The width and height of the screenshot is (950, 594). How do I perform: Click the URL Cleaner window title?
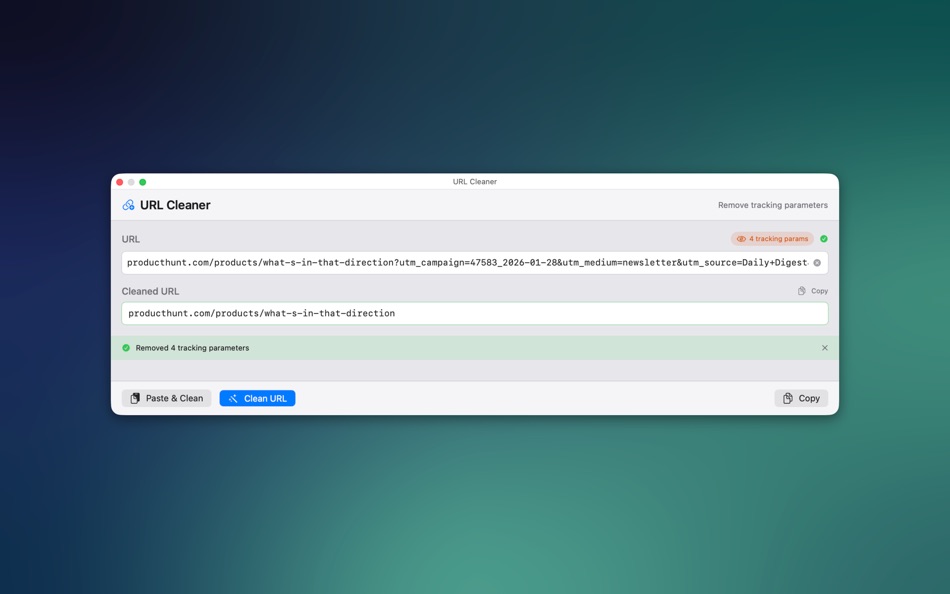click(x=473, y=181)
